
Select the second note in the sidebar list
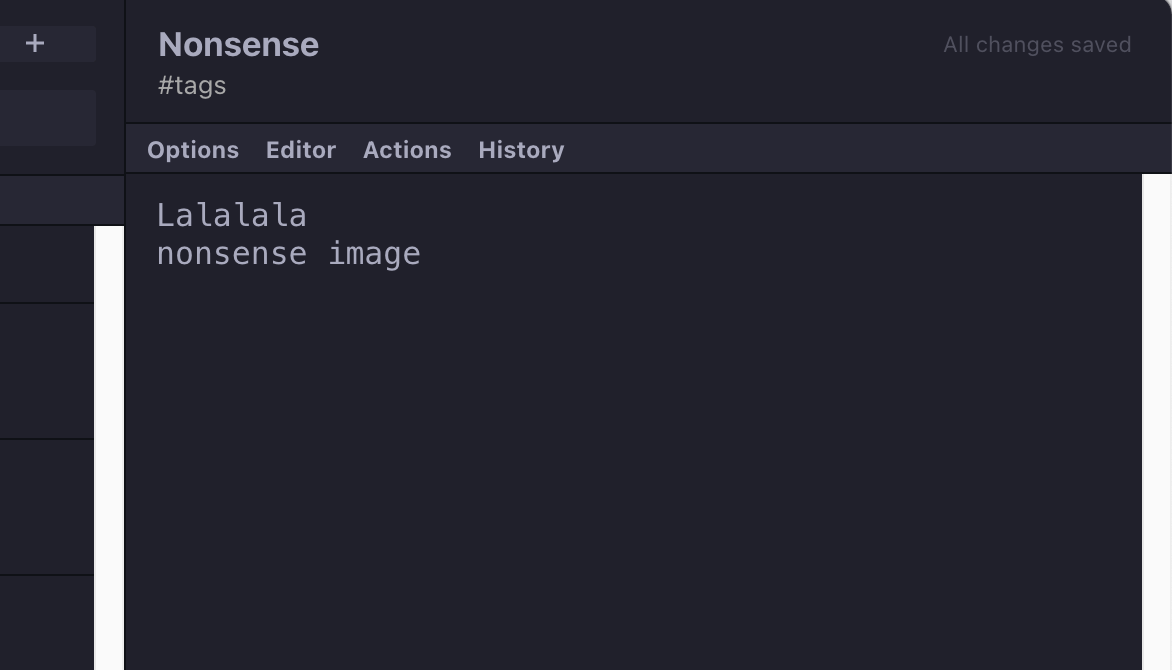(x=47, y=371)
